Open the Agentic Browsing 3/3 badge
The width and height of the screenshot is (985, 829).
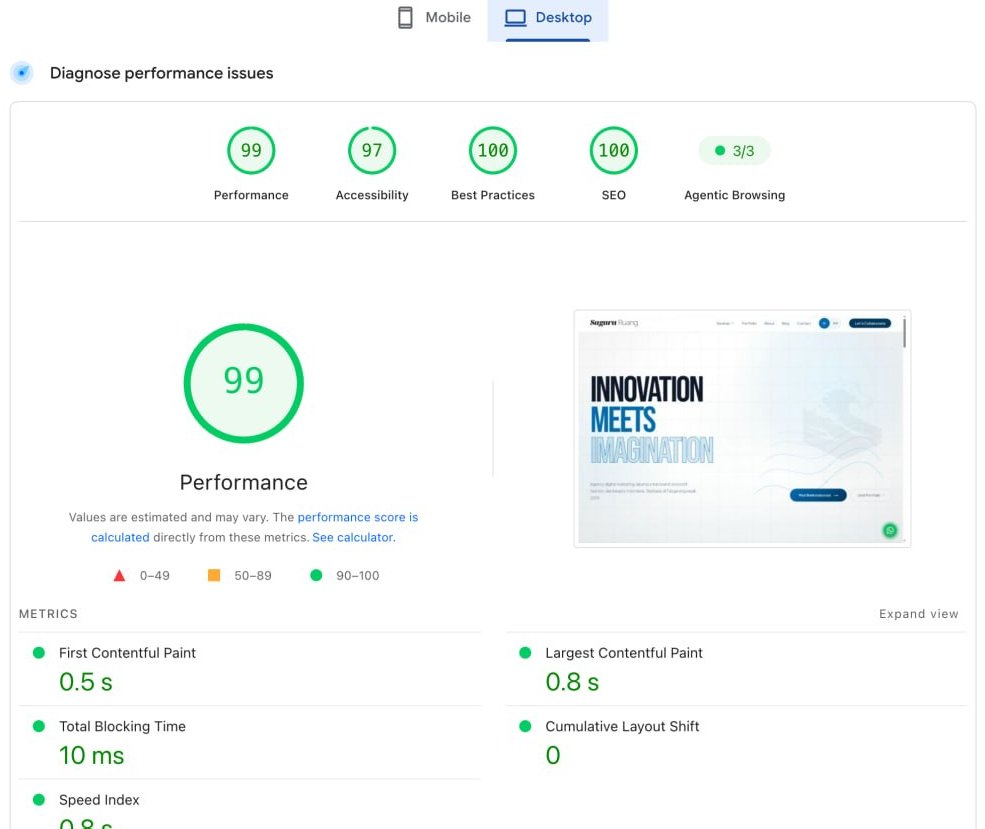(734, 151)
